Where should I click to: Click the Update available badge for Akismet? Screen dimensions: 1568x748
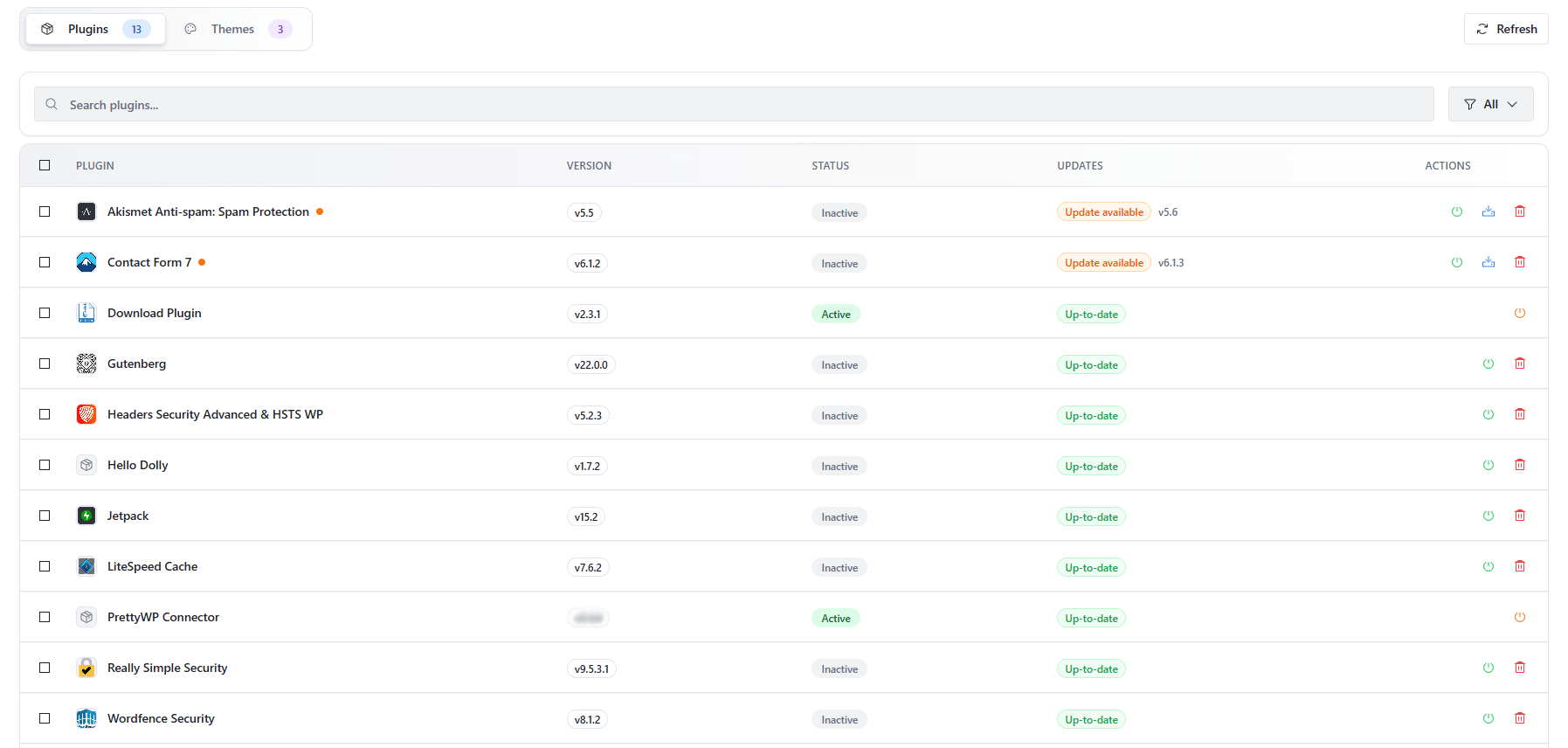click(1103, 212)
